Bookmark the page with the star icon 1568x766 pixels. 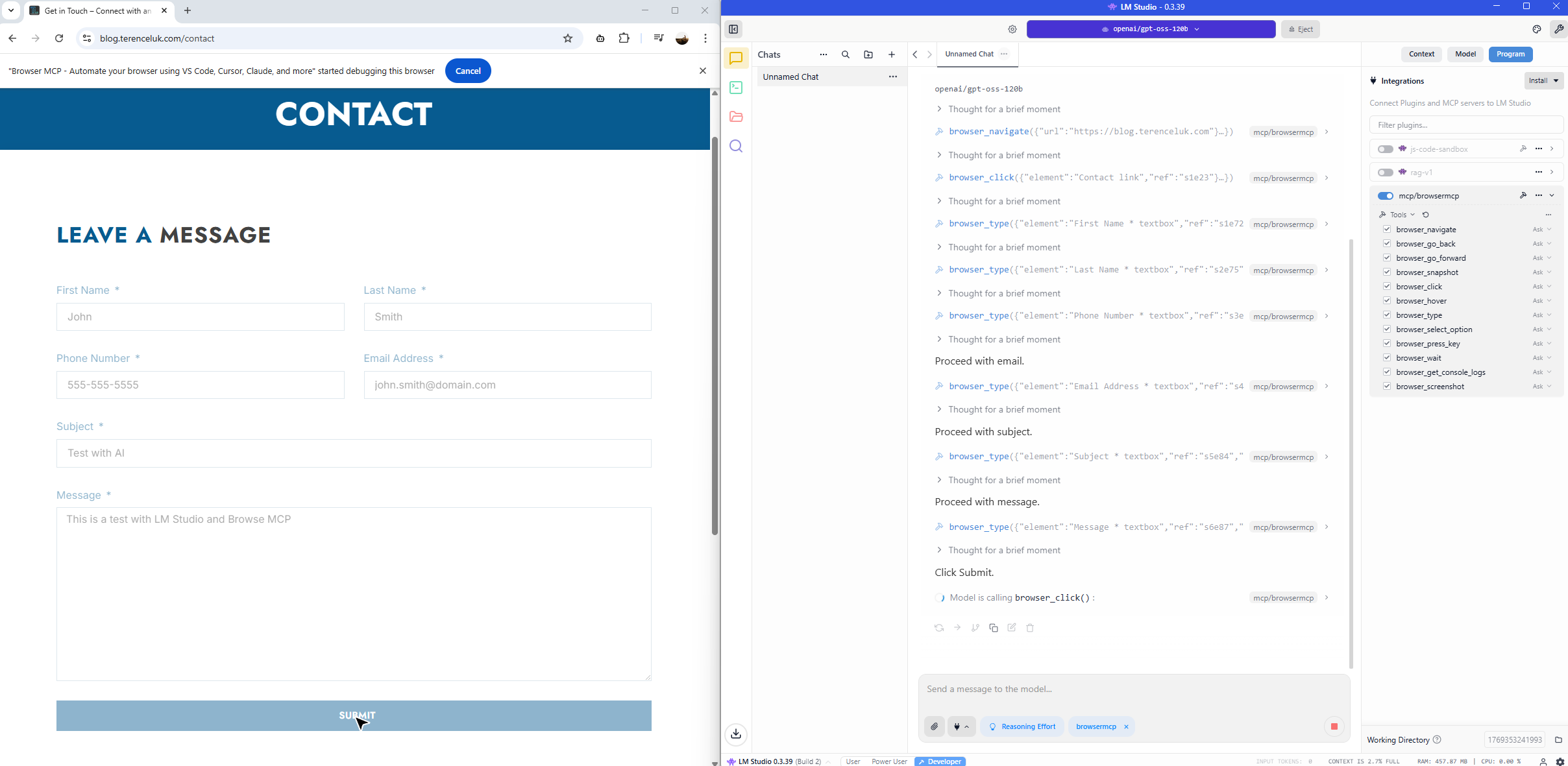click(x=568, y=38)
